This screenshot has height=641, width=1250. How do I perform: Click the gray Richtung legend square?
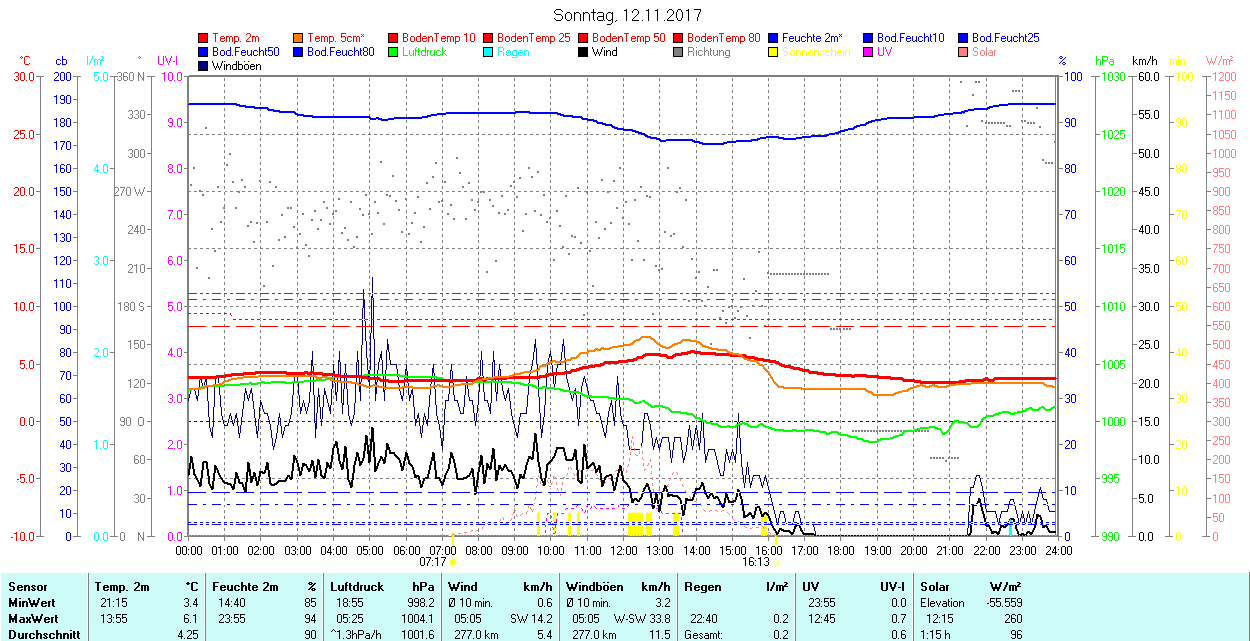coord(679,52)
